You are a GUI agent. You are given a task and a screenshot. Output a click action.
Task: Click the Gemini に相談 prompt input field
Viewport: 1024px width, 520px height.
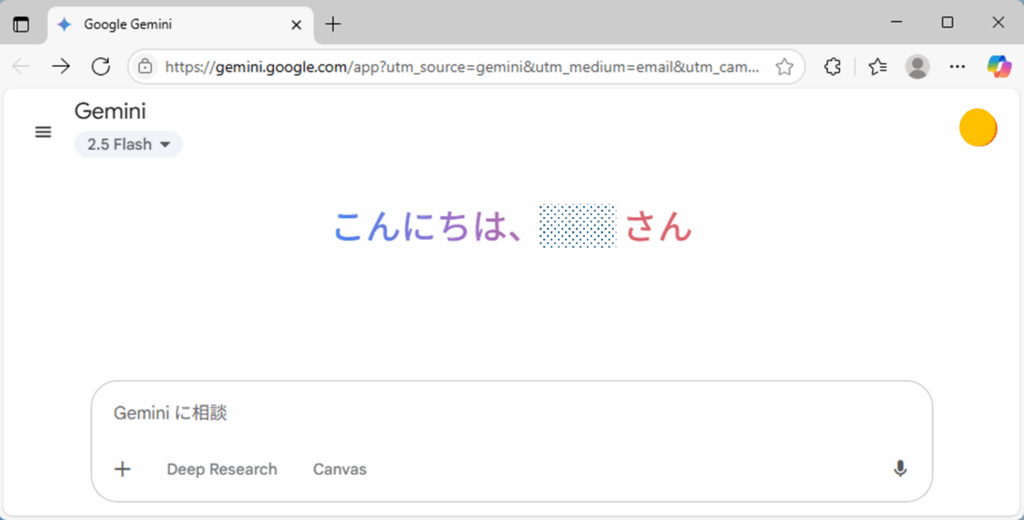click(x=511, y=413)
